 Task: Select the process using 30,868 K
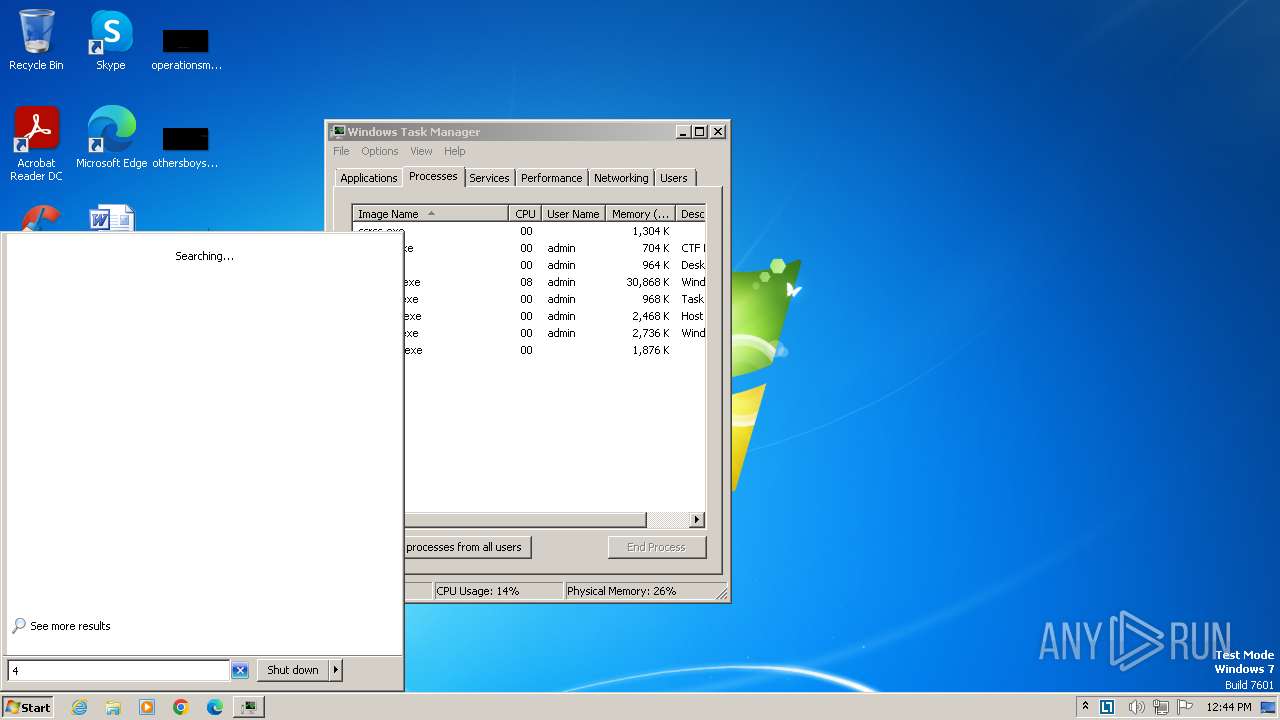tap(555, 282)
